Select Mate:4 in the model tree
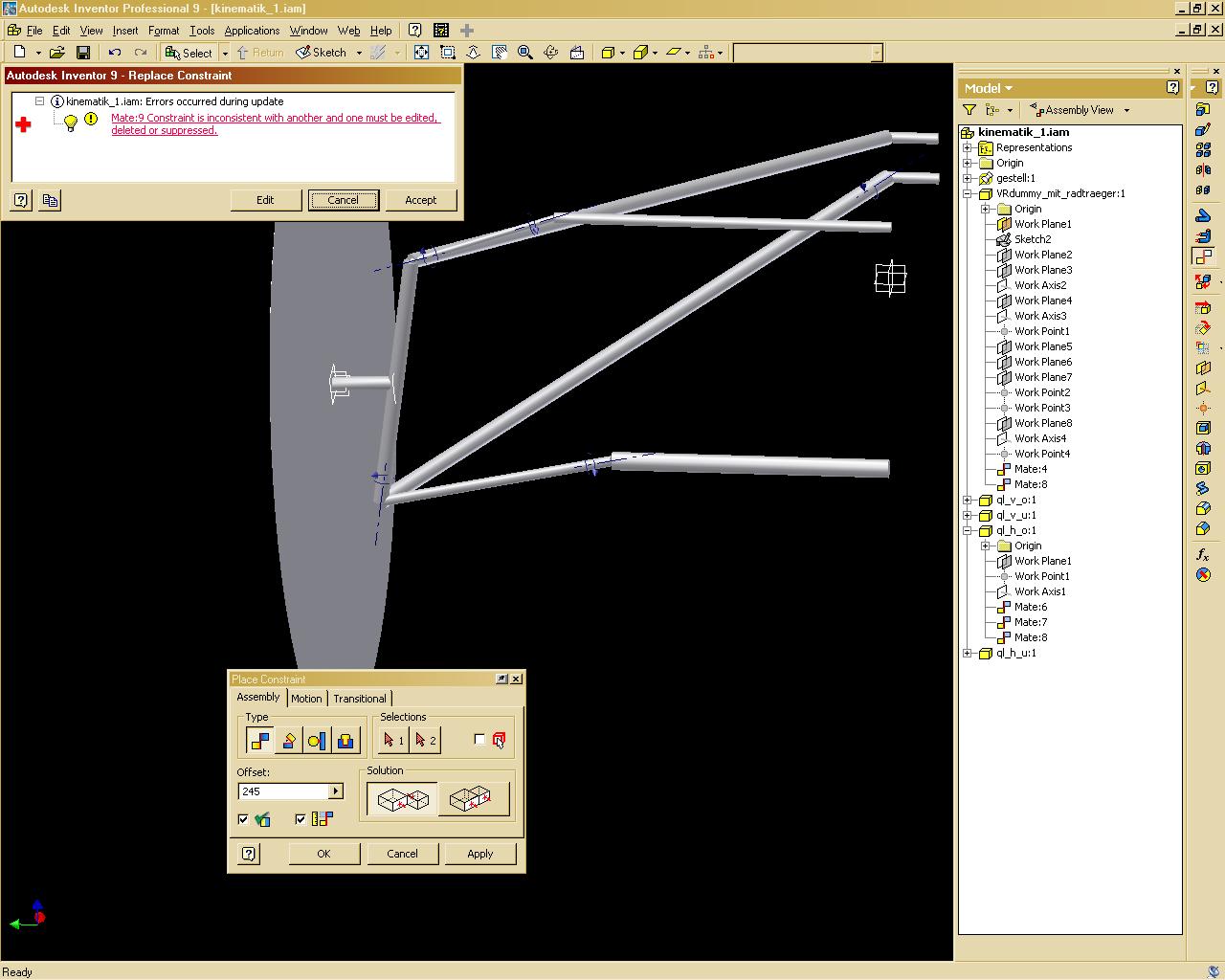 click(x=1031, y=469)
